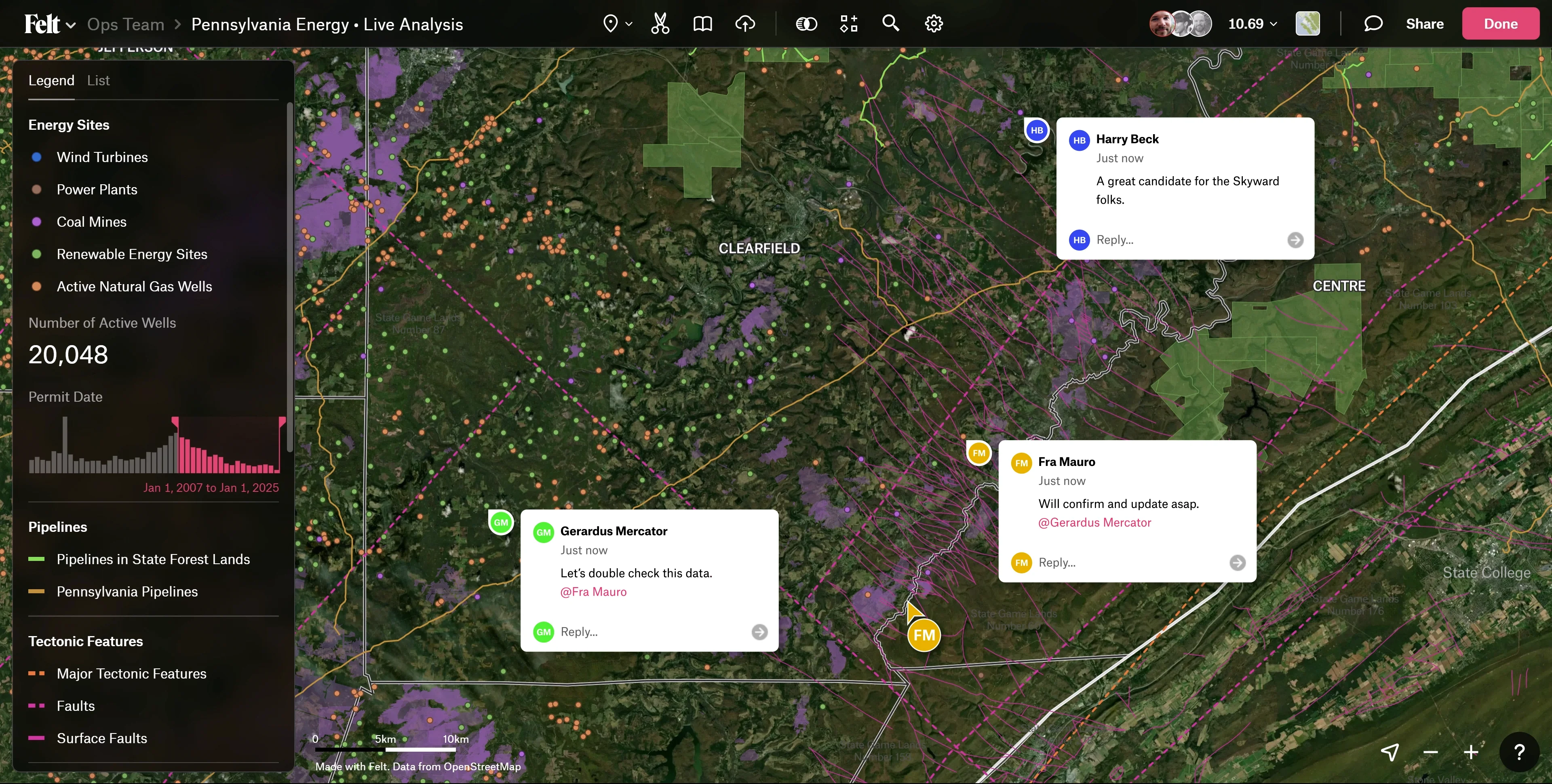The width and height of the screenshot is (1552, 784).
Task: Click the locate-me arrow icon
Action: pyautogui.click(x=1390, y=751)
